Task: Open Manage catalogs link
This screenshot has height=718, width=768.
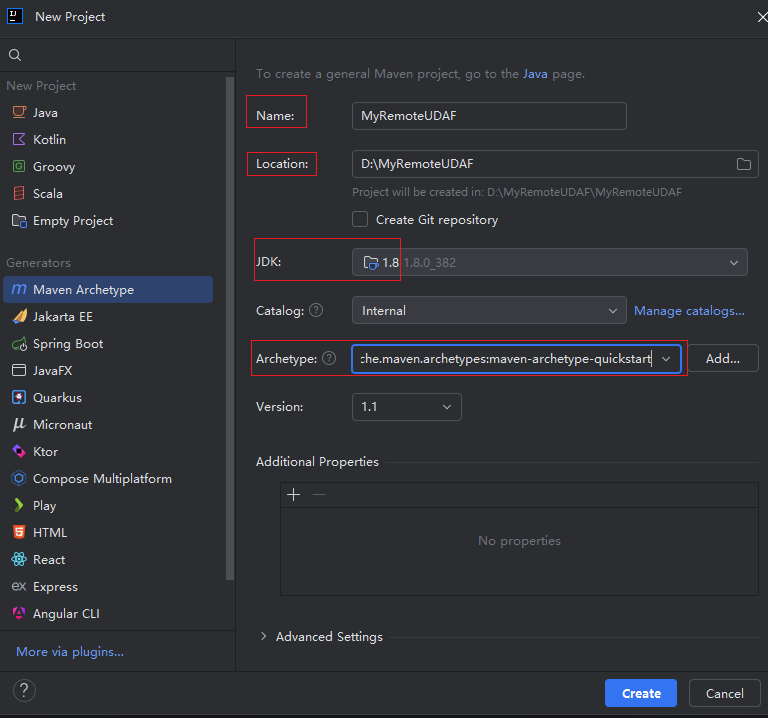Action: [x=689, y=311]
